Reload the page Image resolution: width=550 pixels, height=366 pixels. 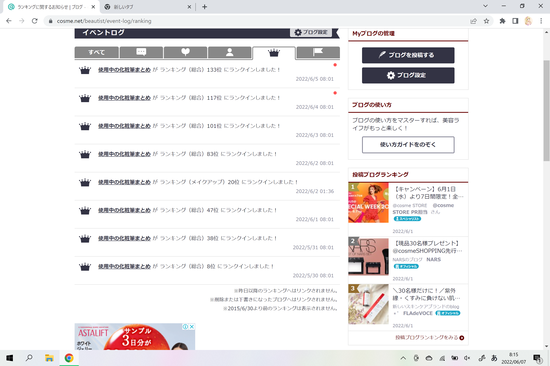coord(34,21)
